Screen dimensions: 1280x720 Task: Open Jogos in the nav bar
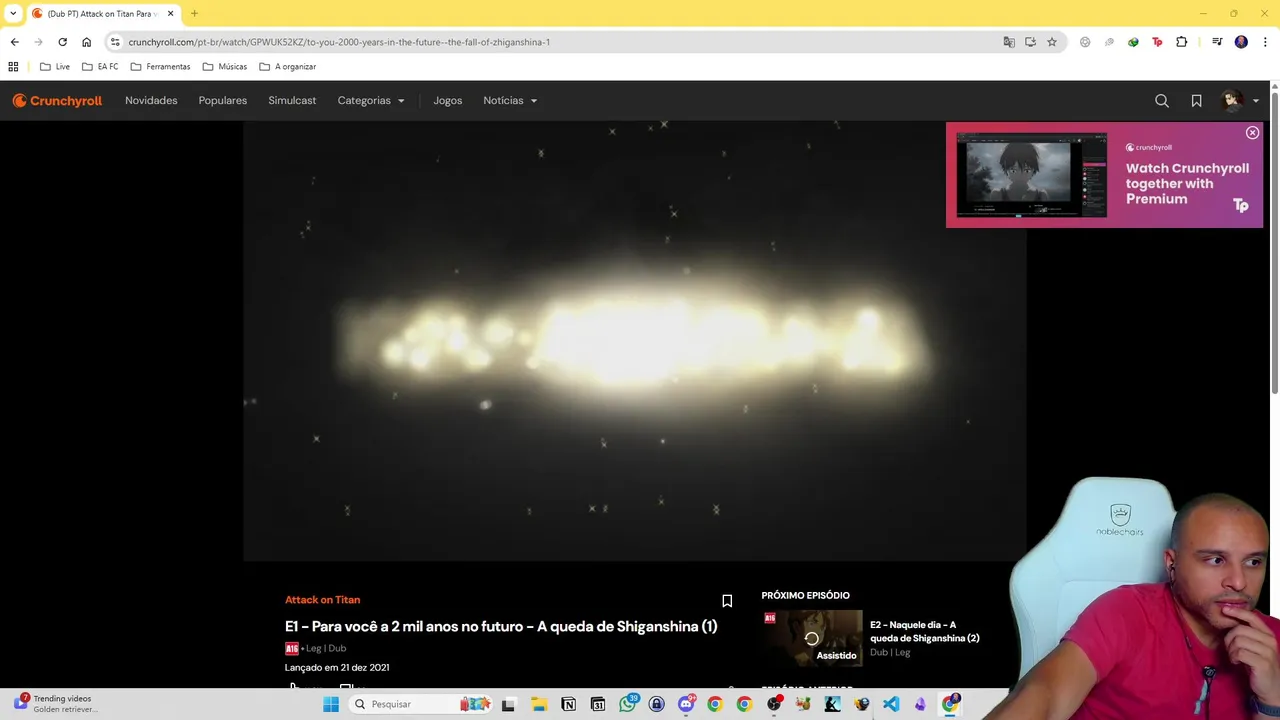pyautogui.click(x=447, y=100)
